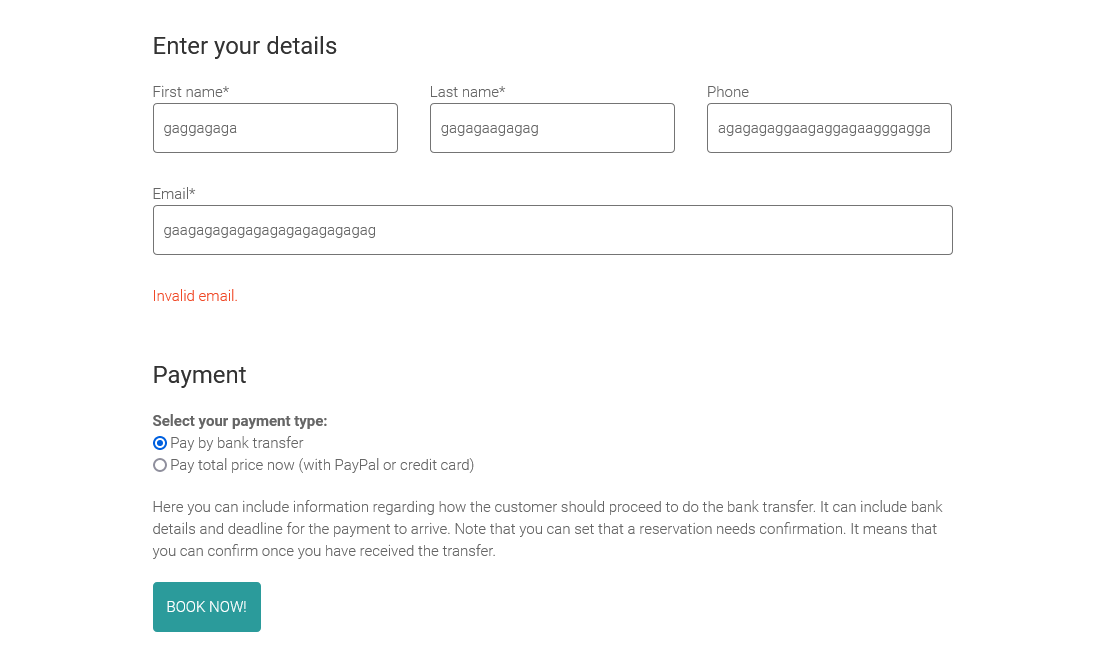Click the red Invalid email error message
The image size is (1113, 651).
(x=195, y=296)
